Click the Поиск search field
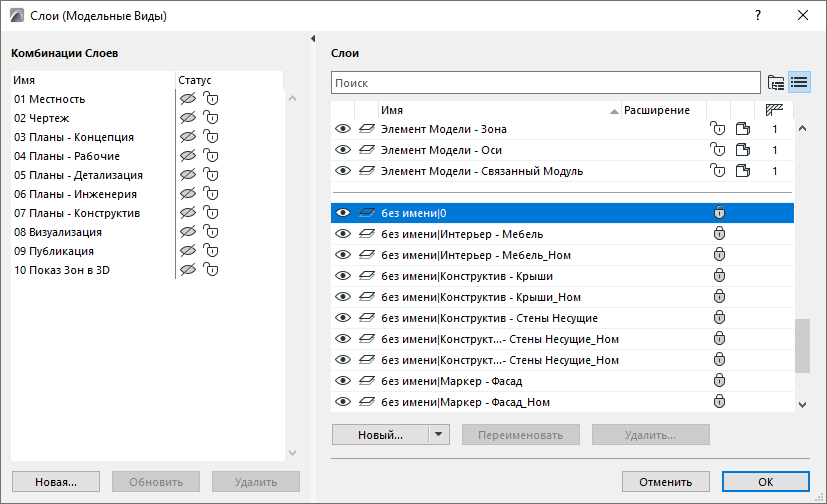 [545, 82]
